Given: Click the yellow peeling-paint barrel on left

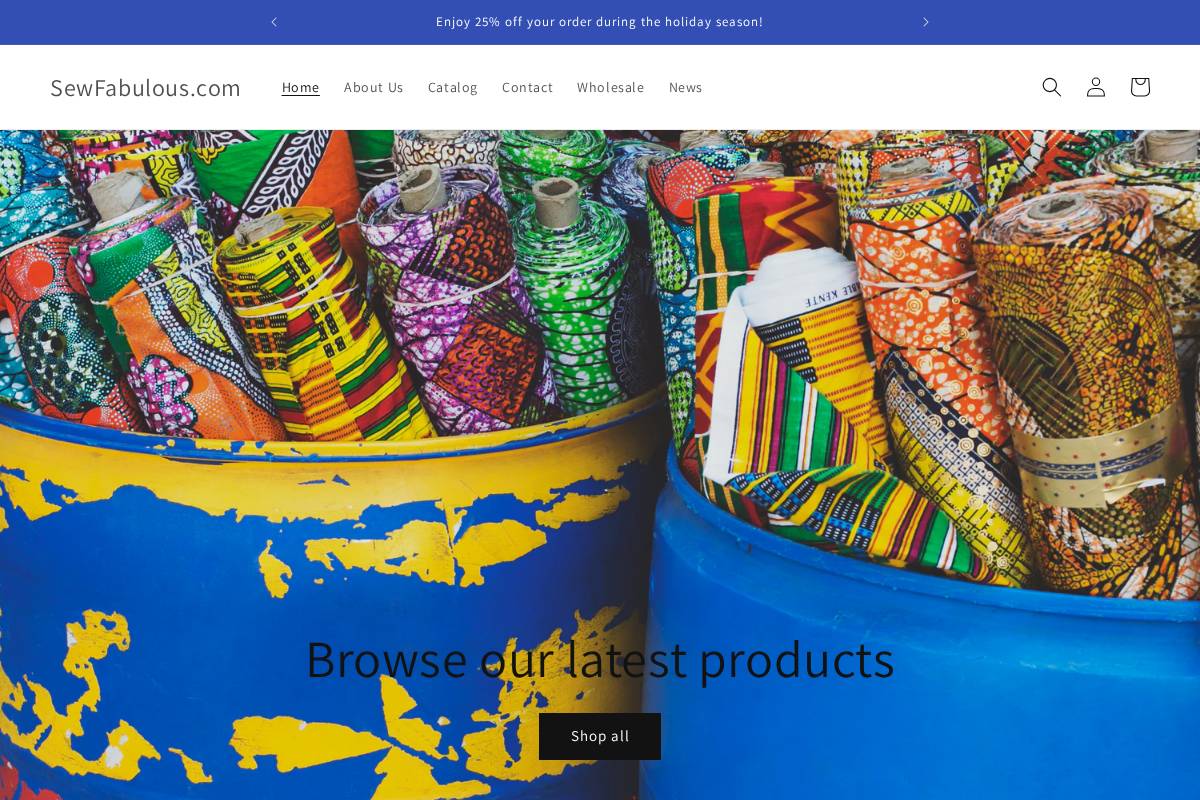Looking at the screenshot, I should tap(300, 600).
